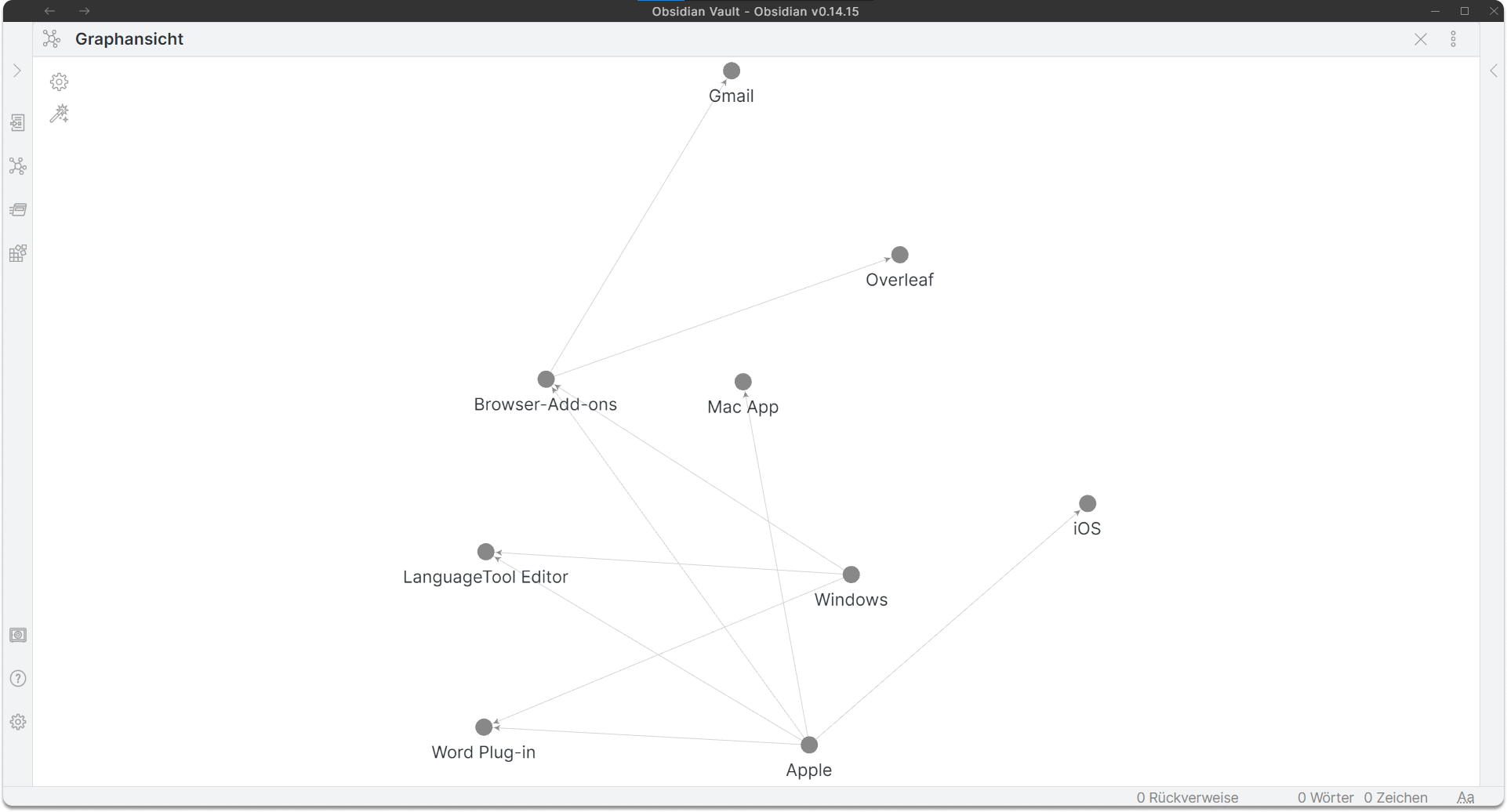This screenshot has width=1507, height=812.
Task: Select the LanguageTool Editor node
Action: [486, 552]
